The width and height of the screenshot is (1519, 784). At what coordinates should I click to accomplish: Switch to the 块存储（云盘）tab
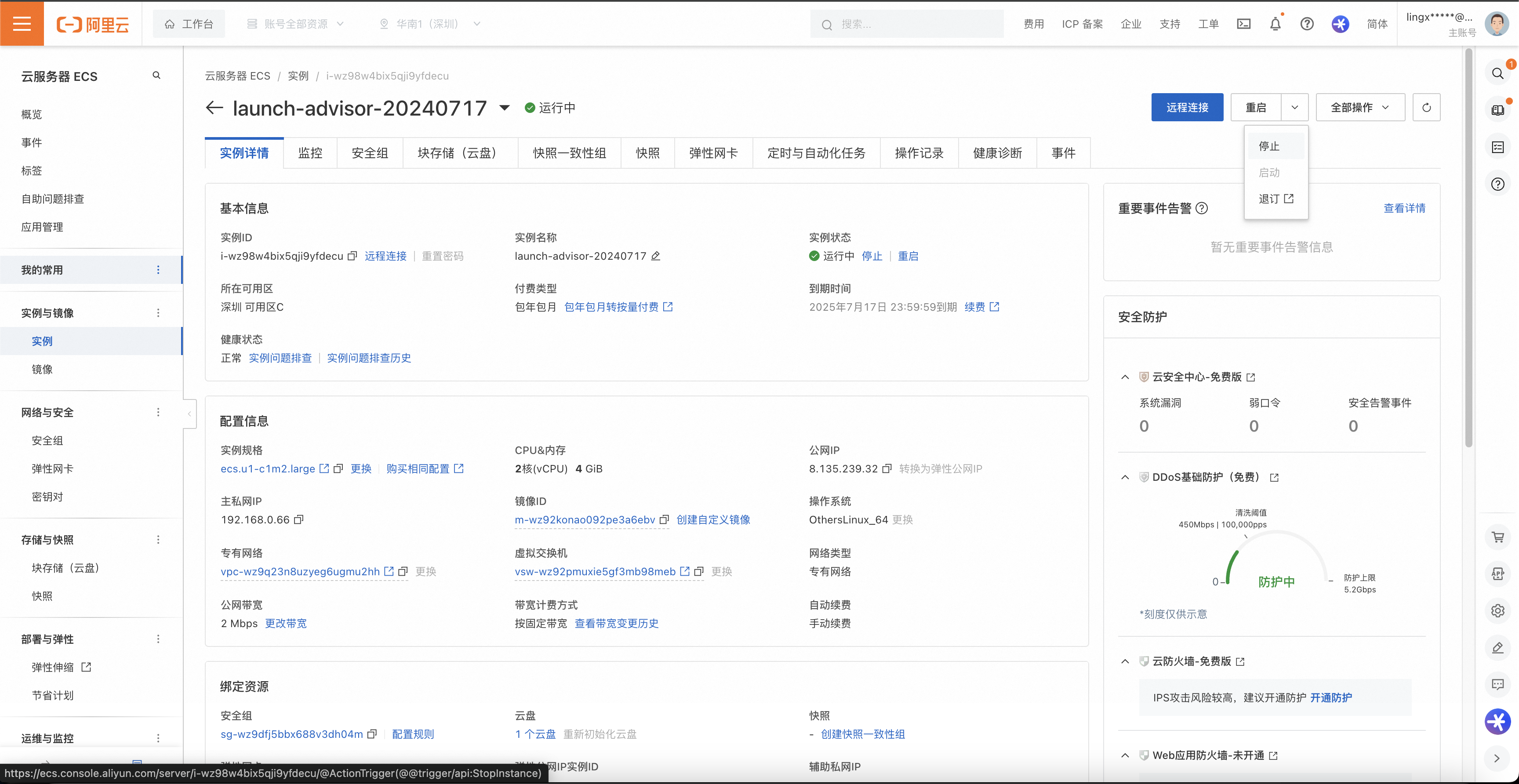(x=460, y=153)
